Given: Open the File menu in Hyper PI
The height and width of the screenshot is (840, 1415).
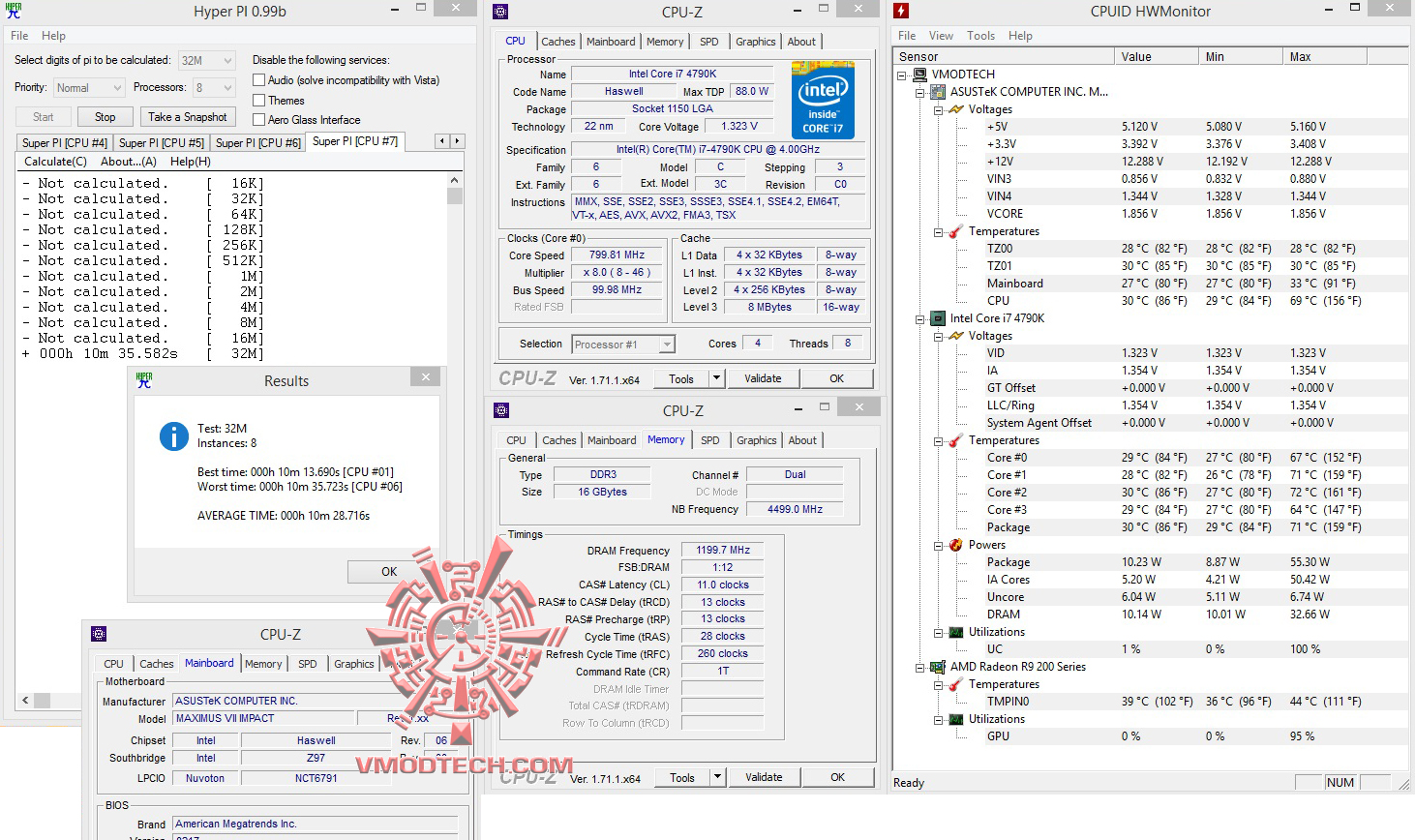Looking at the screenshot, I should [x=19, y=36].
